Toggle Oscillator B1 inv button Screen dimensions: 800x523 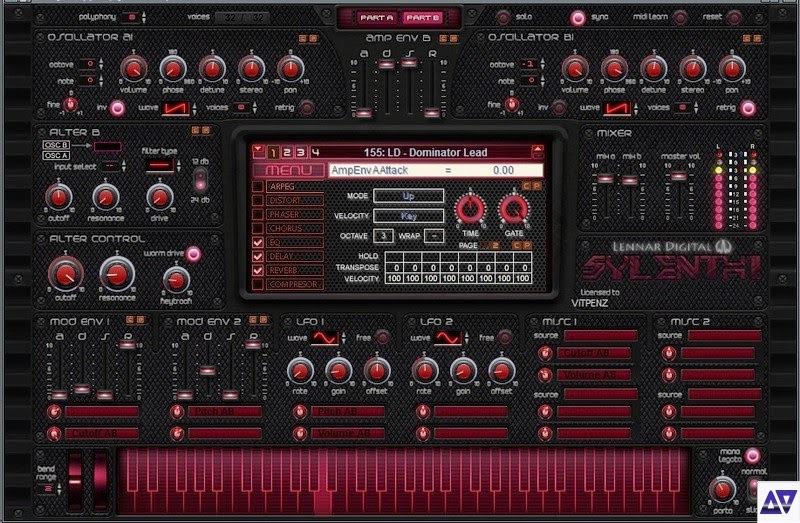[x=559, y=108]
